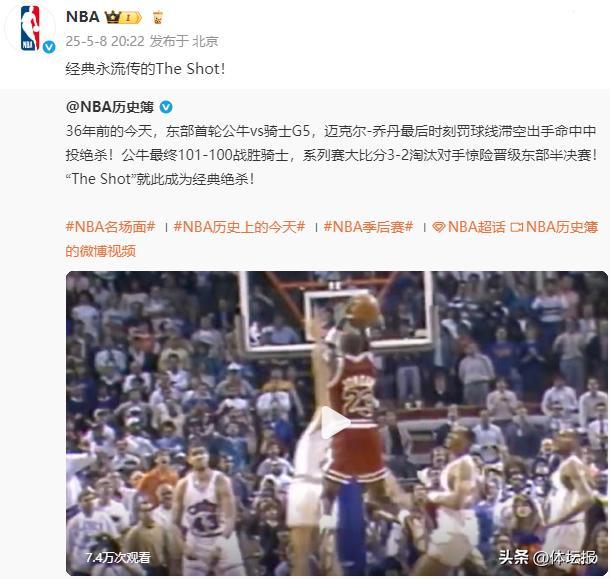This screenshot has height=579, width=610.
Task: Open the NBA logo avatar
Action: pyautogui.click(x=30, y=28)
